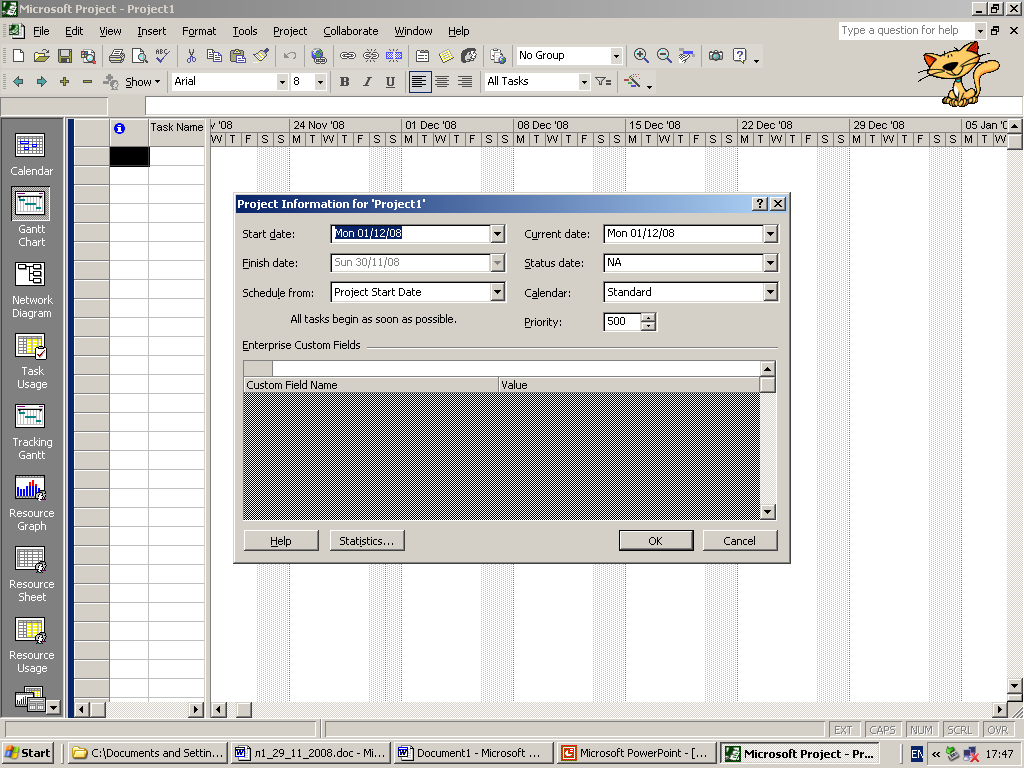The height and width of the screenshot is (768, 1024).
Task: Open the No Group dropdown
Action: [x=616, y=56]
